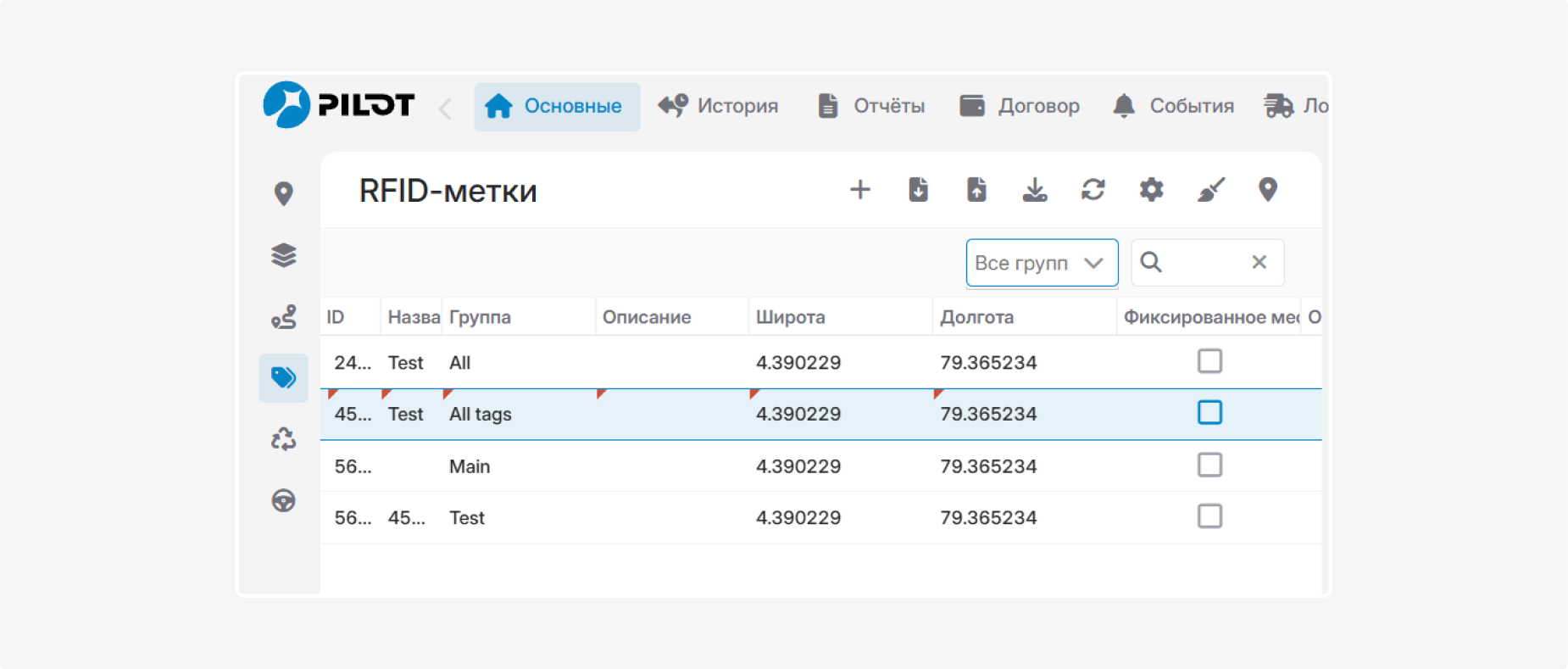Open the Все групп dropdown
This screenshot has height=669, width=1568.
(1043, 263)
